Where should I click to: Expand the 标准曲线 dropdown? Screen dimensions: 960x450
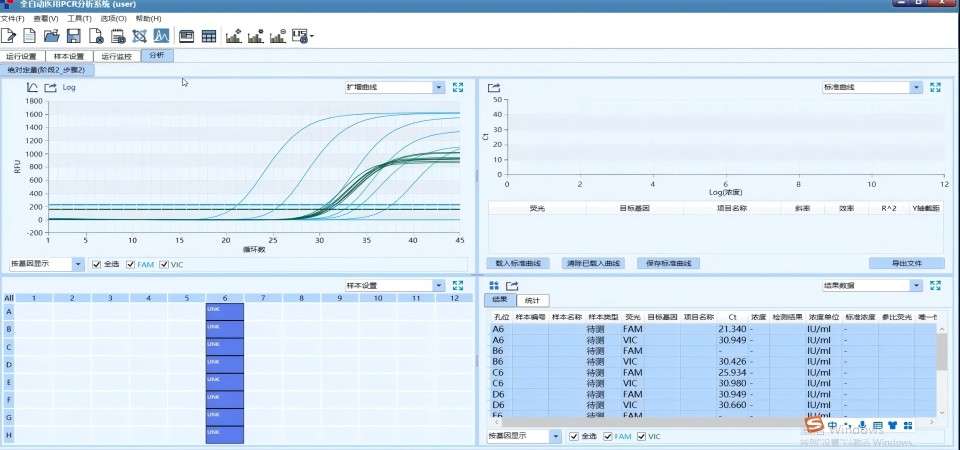(x=915, y=87)
